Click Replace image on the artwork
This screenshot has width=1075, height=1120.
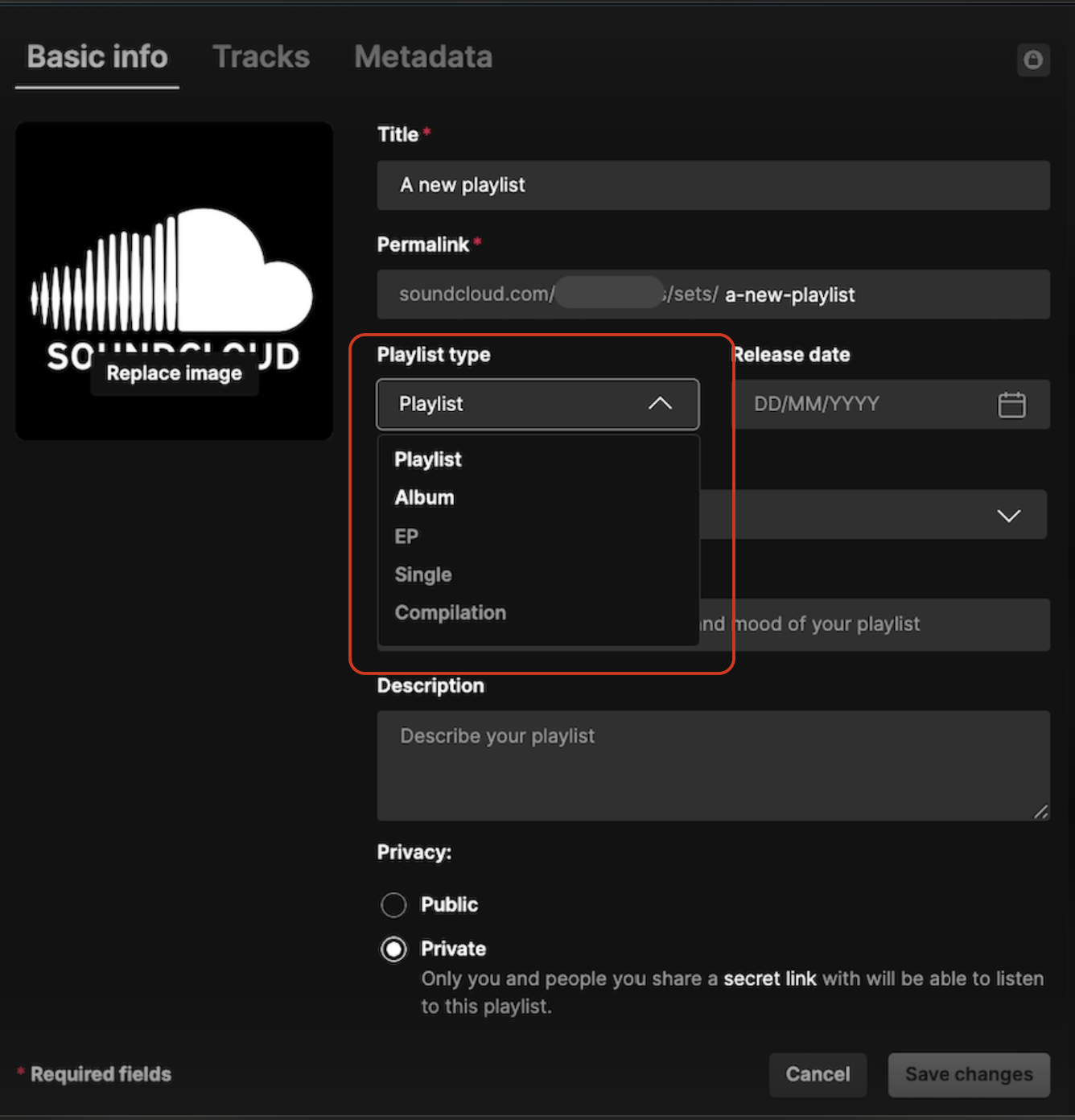pos(175,373)
